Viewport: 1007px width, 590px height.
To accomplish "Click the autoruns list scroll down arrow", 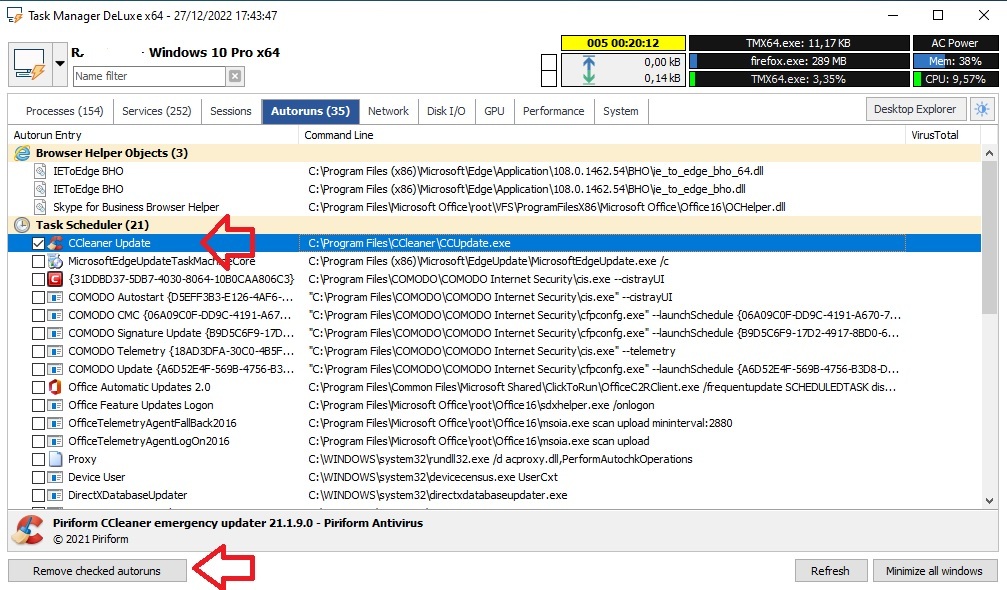I will 989,501.
